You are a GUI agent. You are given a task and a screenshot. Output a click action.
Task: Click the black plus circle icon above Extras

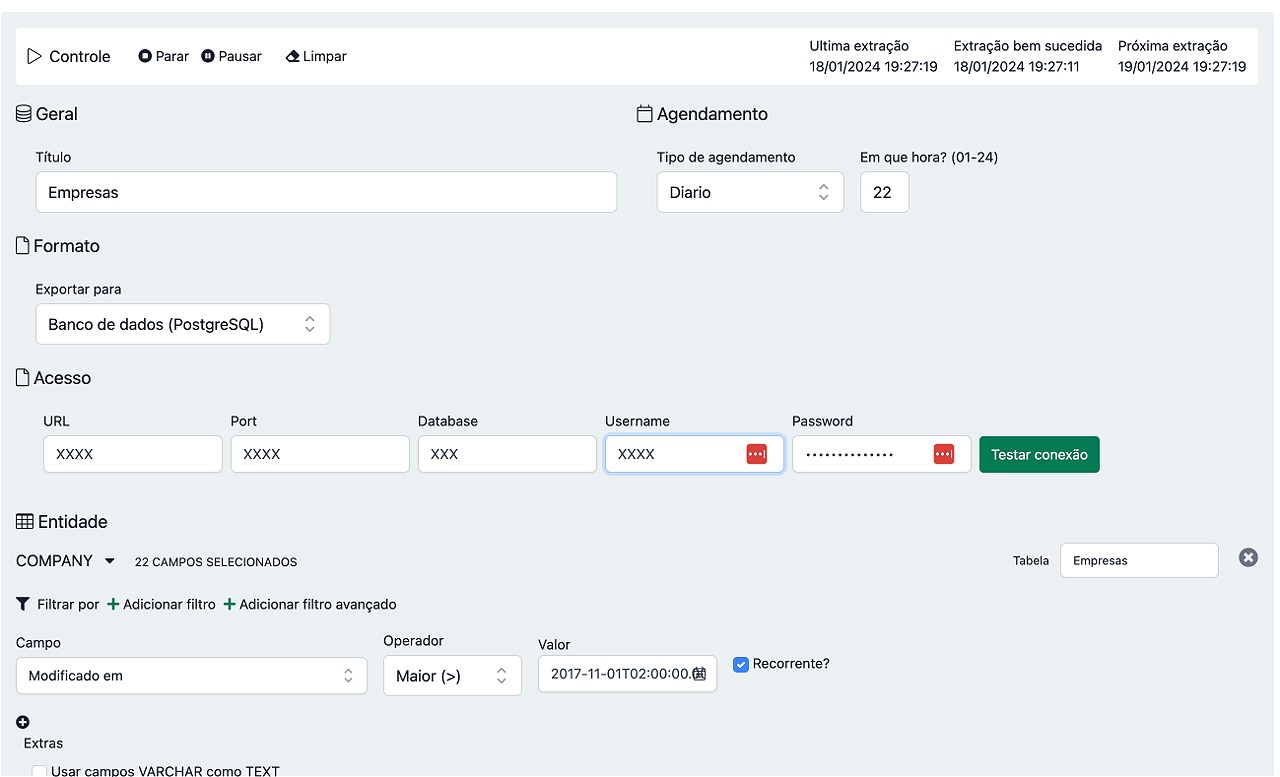[23, 722]
